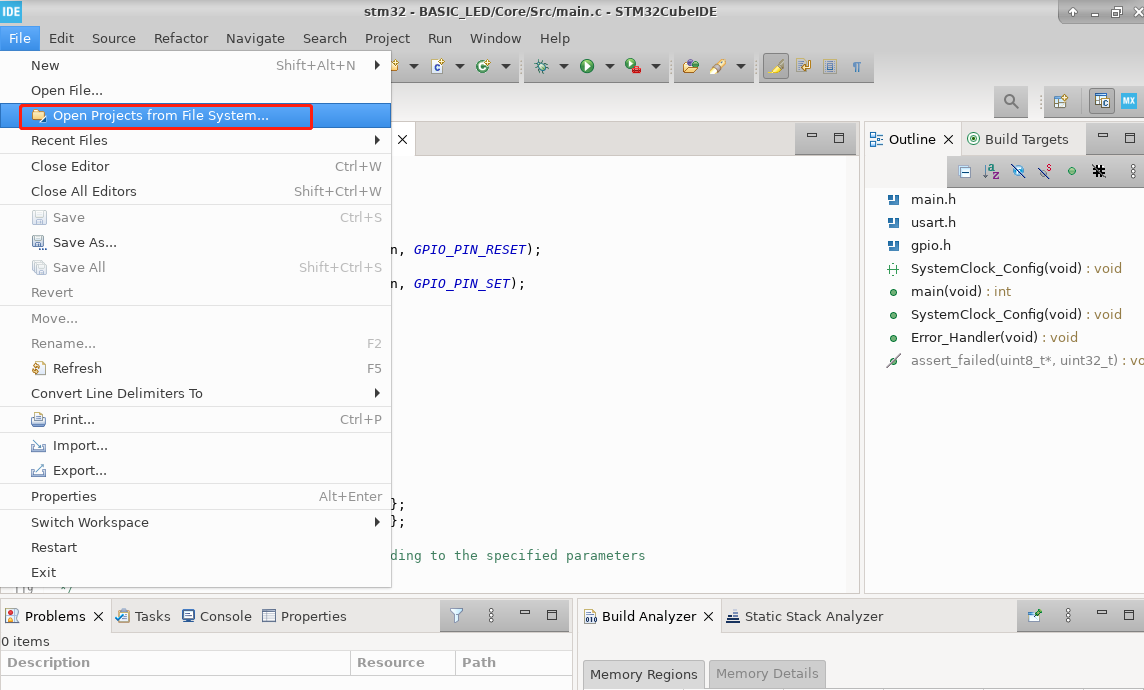Open the Debug configurations dropdown arrow
The width and height of the screenshot is (1144, 690).
(x=564, y=66)
